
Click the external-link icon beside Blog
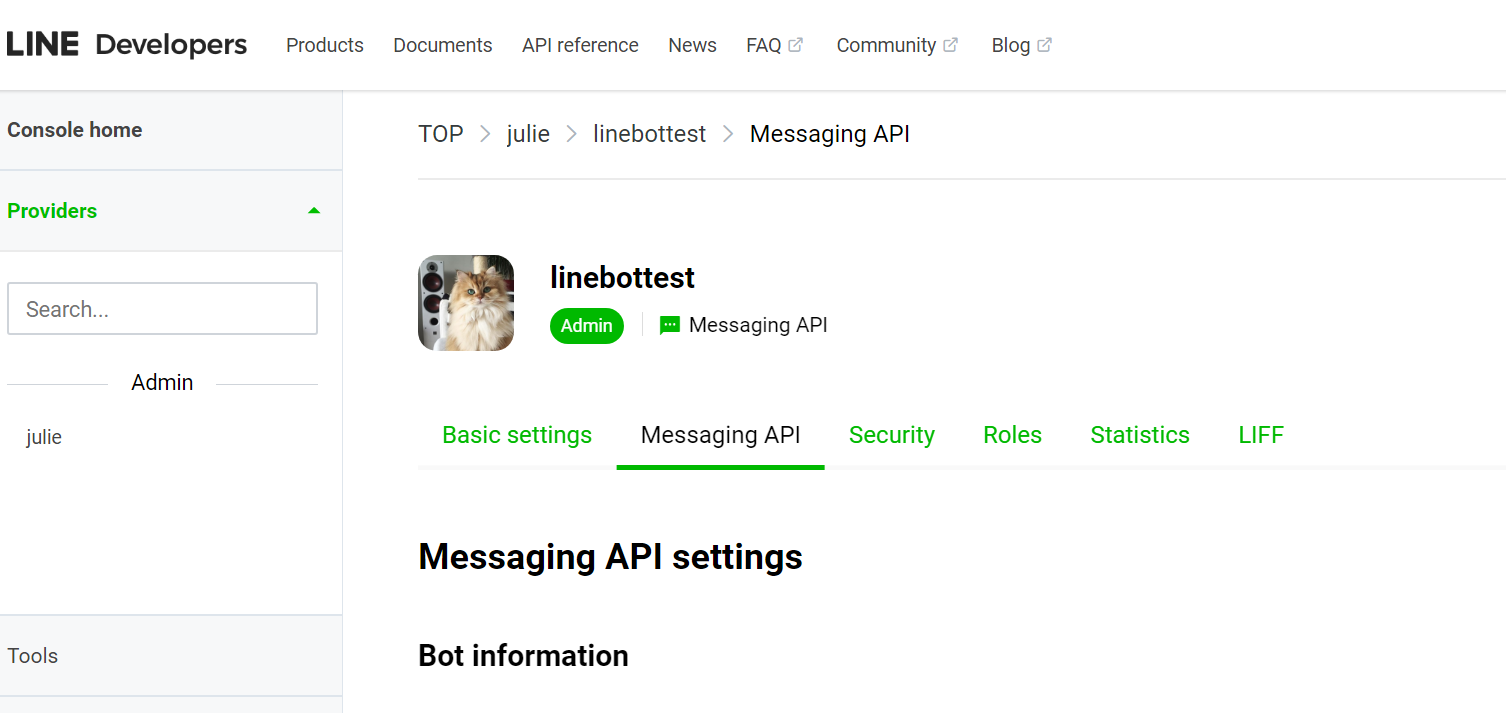pyautogui.click(x=1044, y=45)
